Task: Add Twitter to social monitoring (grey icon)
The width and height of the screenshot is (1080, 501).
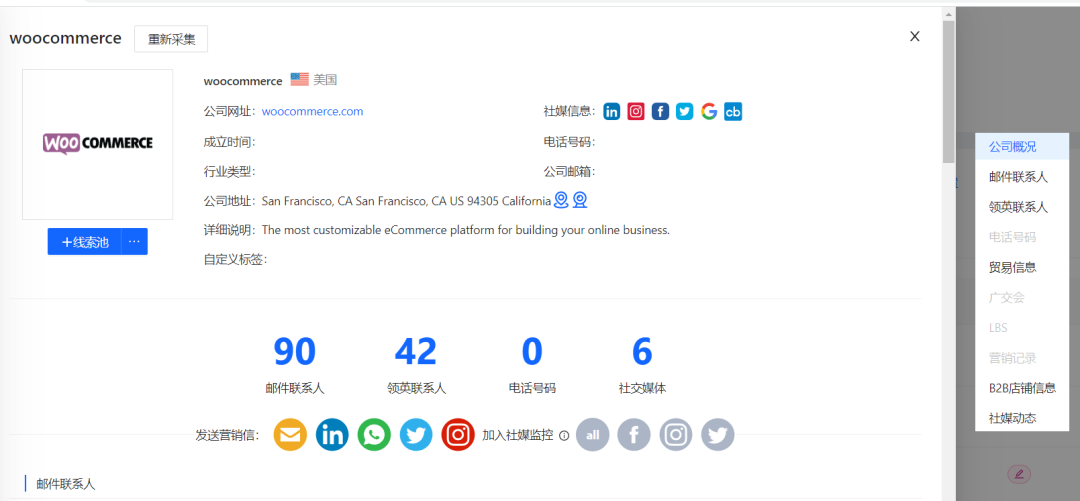Action: (718, 435)
